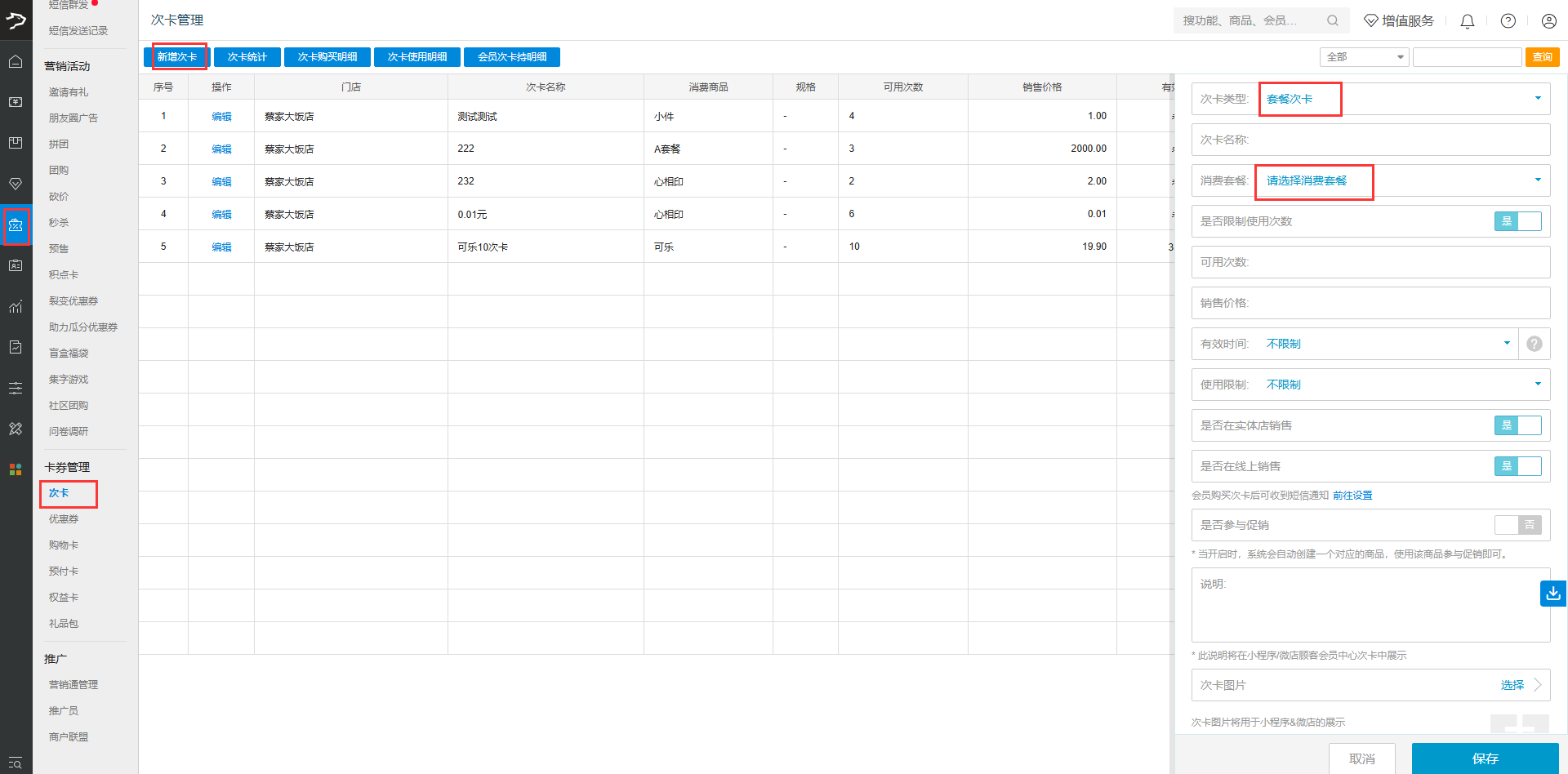This screenshot has height=774, width=1568.
Task: Open the statistics chart icon in left rail
Action: pos(16,306)
